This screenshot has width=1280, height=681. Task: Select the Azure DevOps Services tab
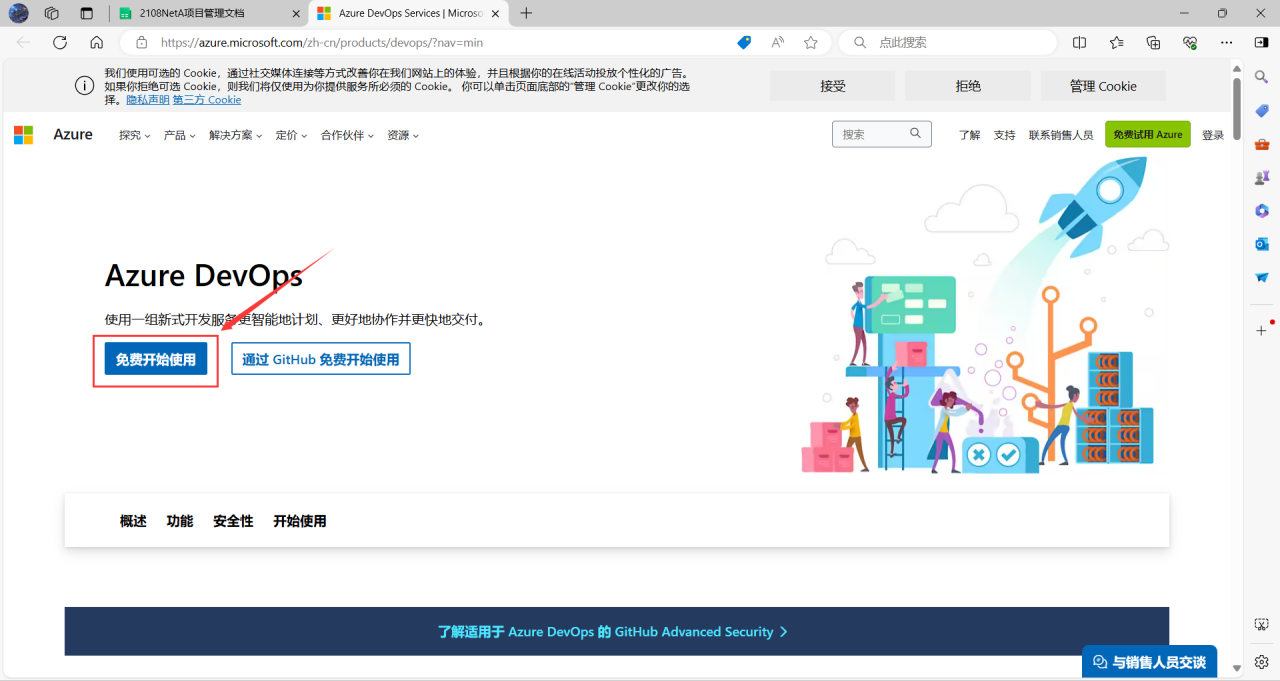pos(408,14)
